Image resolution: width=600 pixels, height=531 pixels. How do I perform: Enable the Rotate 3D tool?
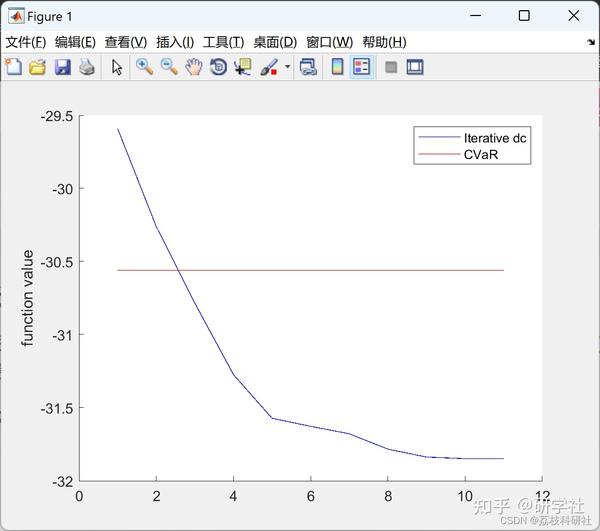pyautogui.click(x=218, y=67)
